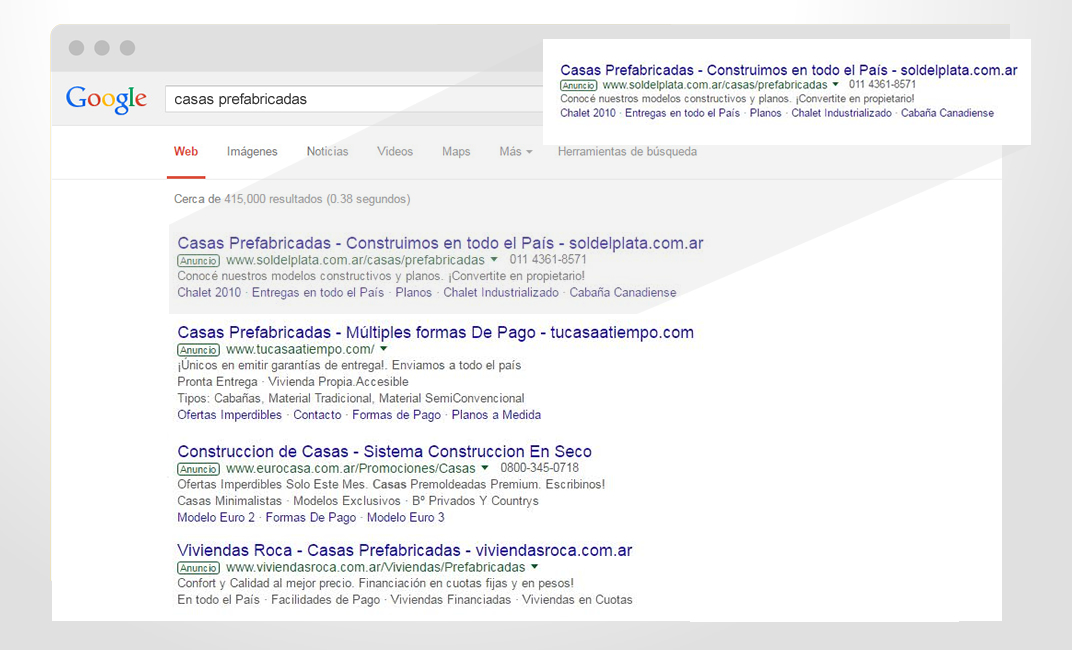Follow 'Formas de Pago' under the tucasaatiempo ad
1072x650 pixels.
[x=397, y=415]
